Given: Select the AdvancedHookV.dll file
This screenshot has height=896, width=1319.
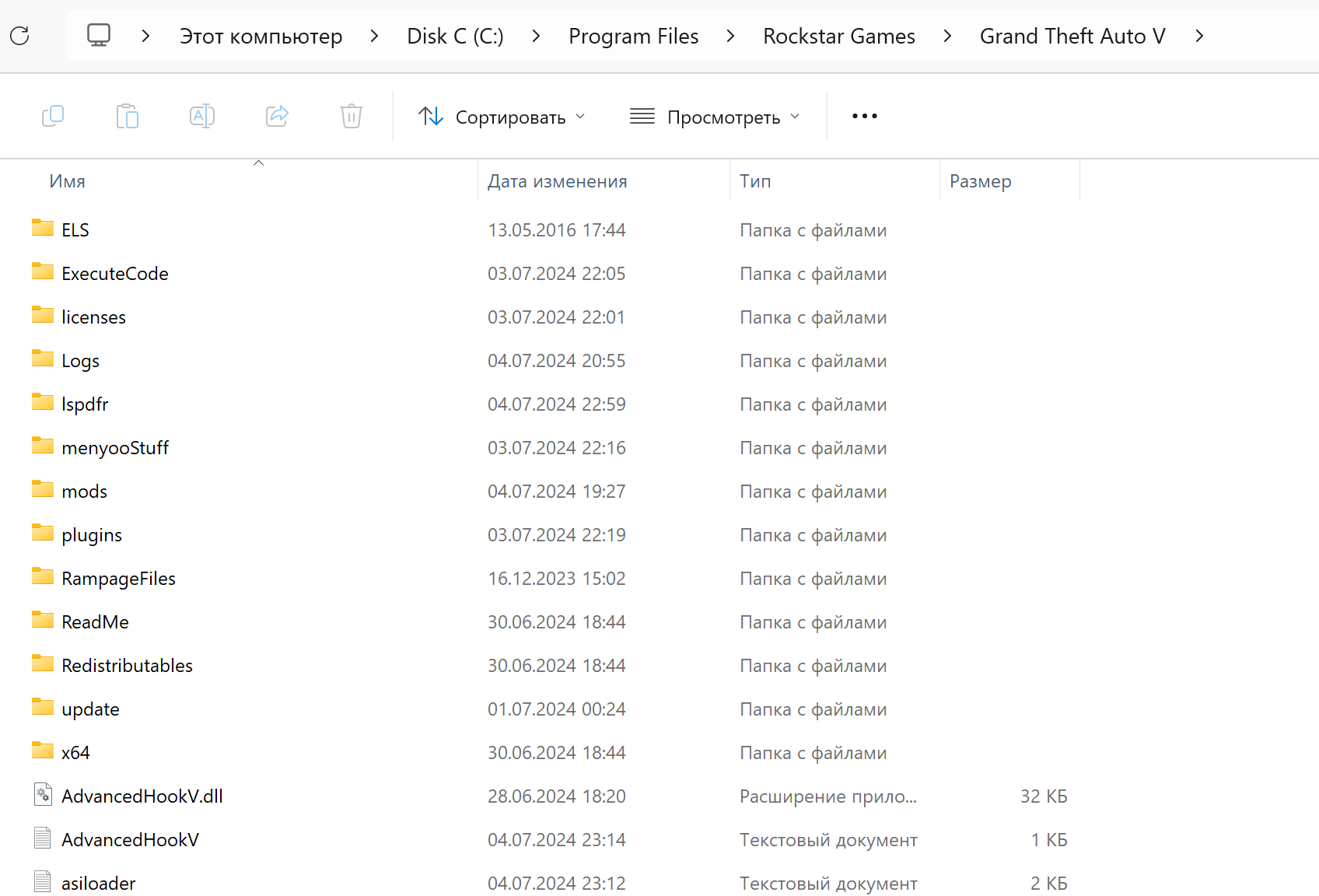Looking at the screenshot, I should point(142,796).
